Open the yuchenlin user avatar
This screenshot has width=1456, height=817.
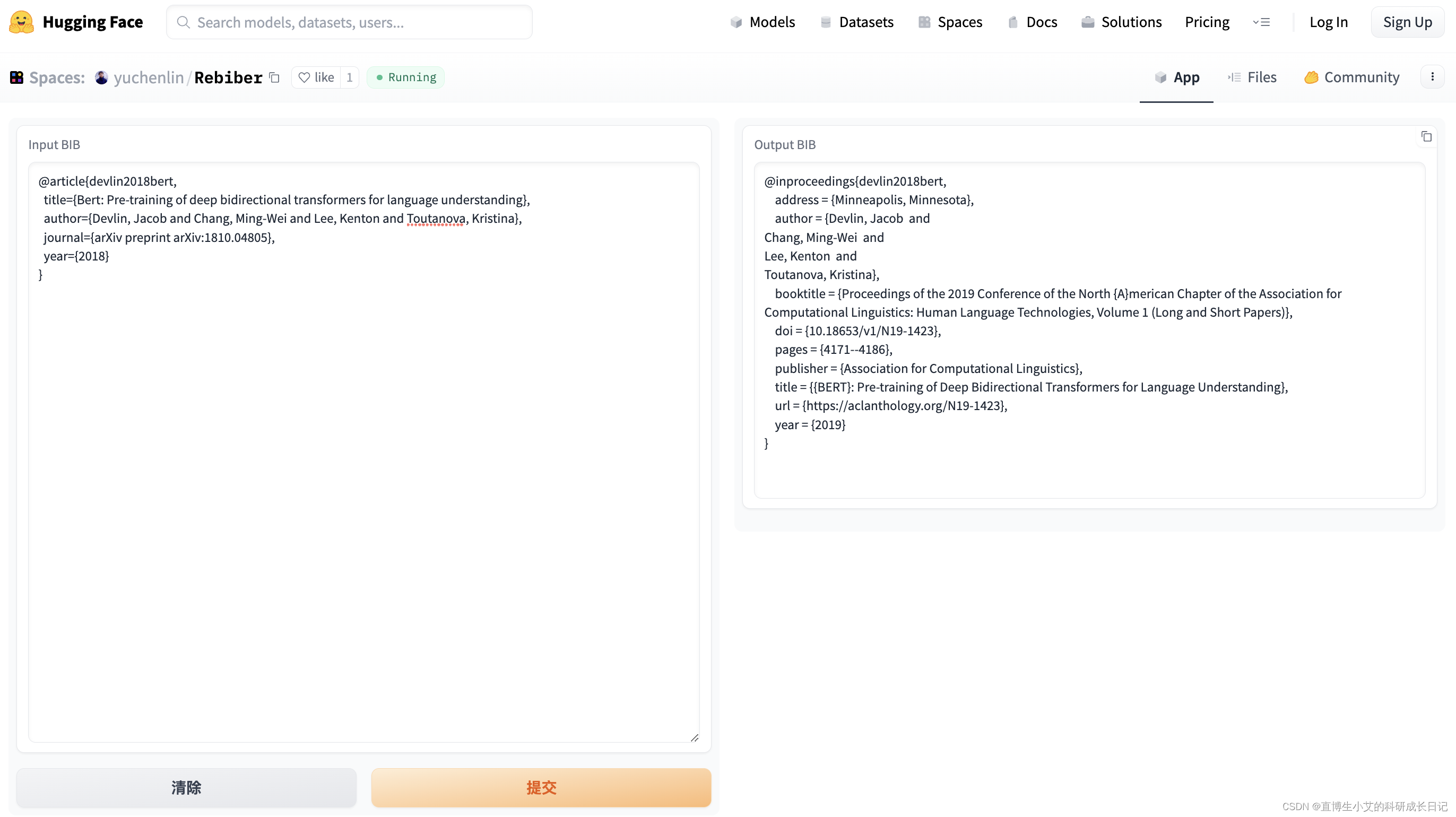pyautogui.click(x=102, y=77)
